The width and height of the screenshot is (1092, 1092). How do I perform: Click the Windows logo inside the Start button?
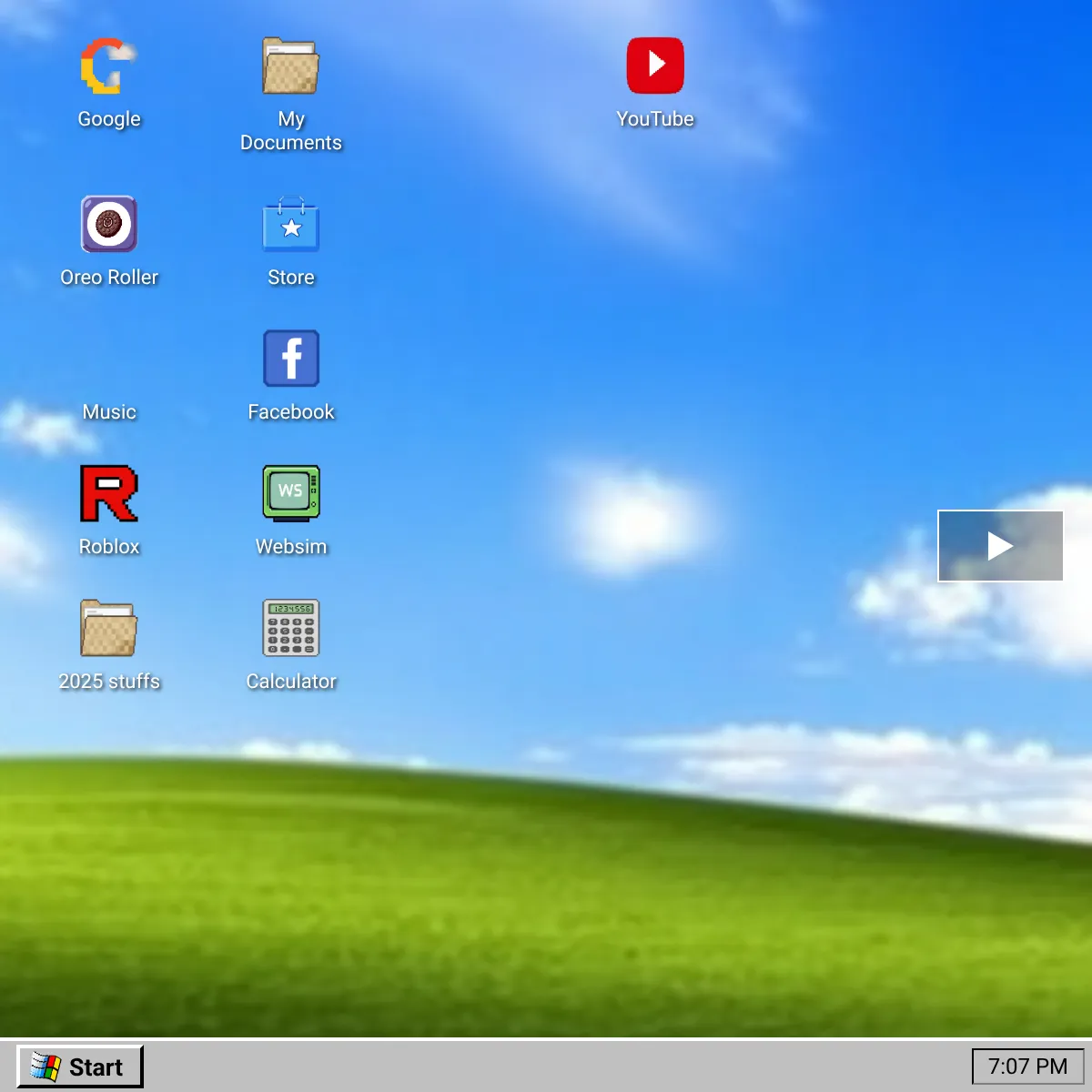pyautogui.click(x=45, y=1067)
